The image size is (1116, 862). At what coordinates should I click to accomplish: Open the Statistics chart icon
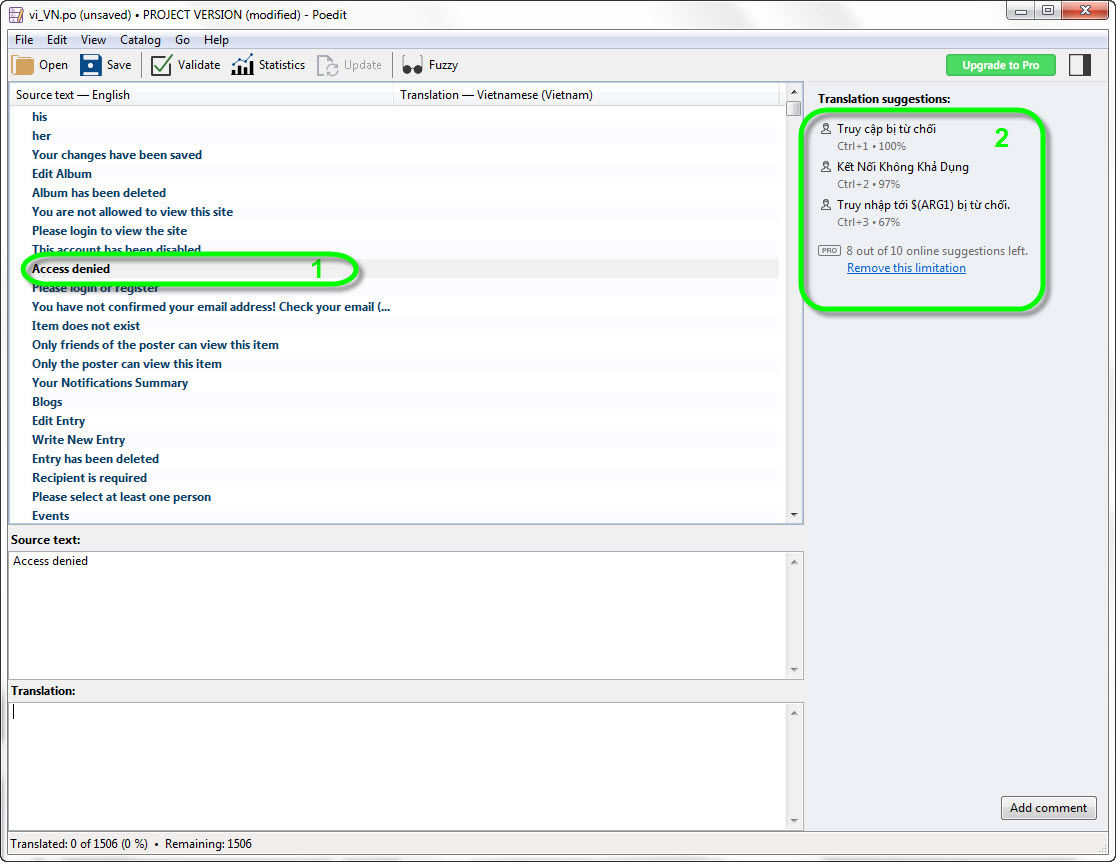tap(243, 65)
